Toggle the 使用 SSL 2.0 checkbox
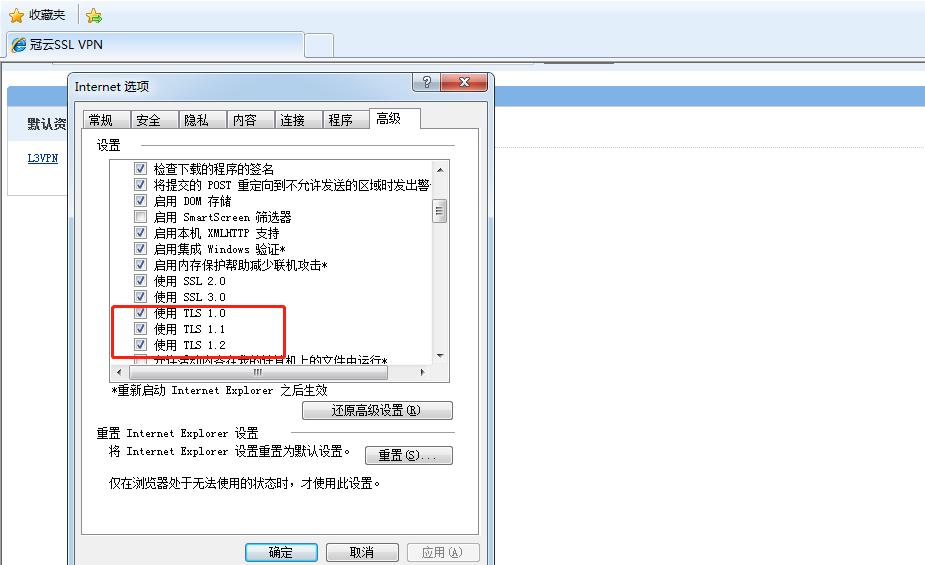This screenshot has height=565, width=925. (x=140, y=281)
